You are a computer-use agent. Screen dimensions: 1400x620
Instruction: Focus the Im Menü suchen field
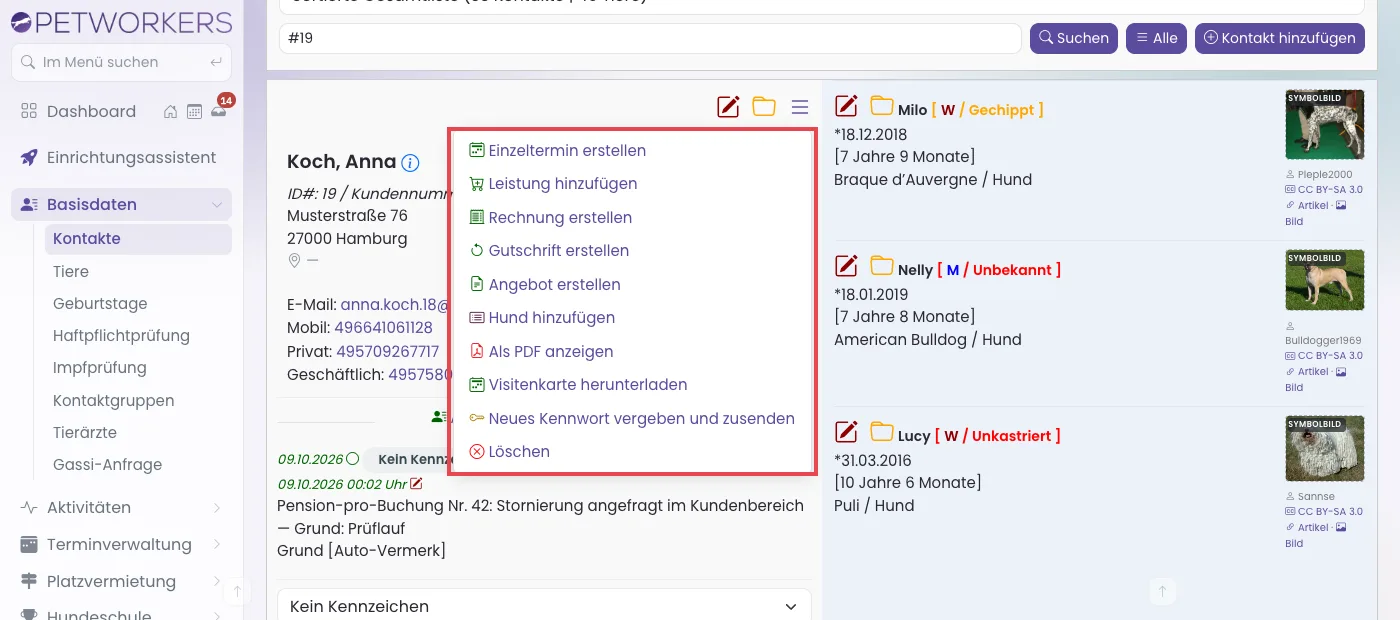pyautogui.click(x=121, y=62)
